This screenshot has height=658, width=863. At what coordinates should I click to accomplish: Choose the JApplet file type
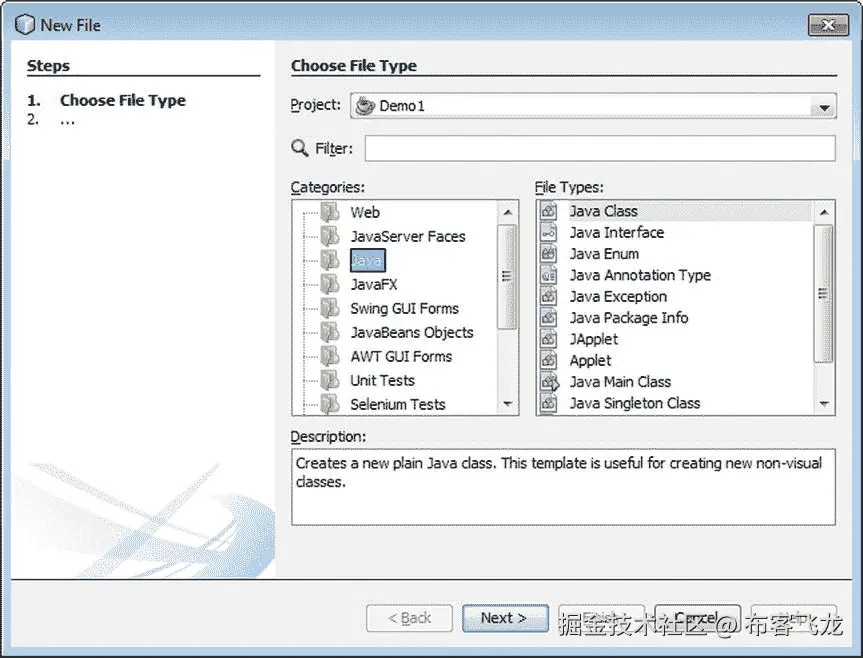pos(594,339)
